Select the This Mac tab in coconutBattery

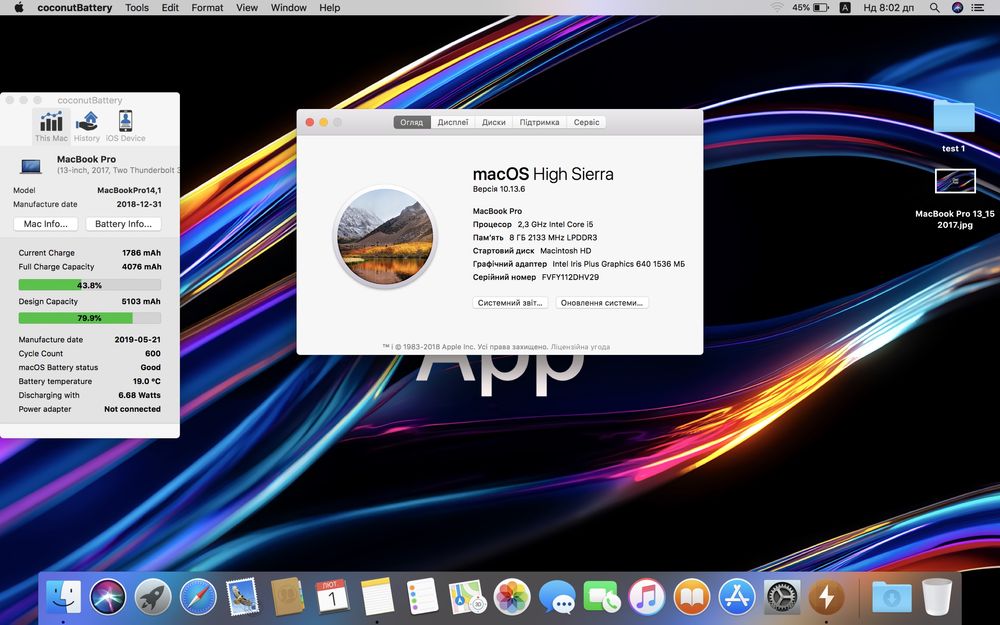pos(51,126)
